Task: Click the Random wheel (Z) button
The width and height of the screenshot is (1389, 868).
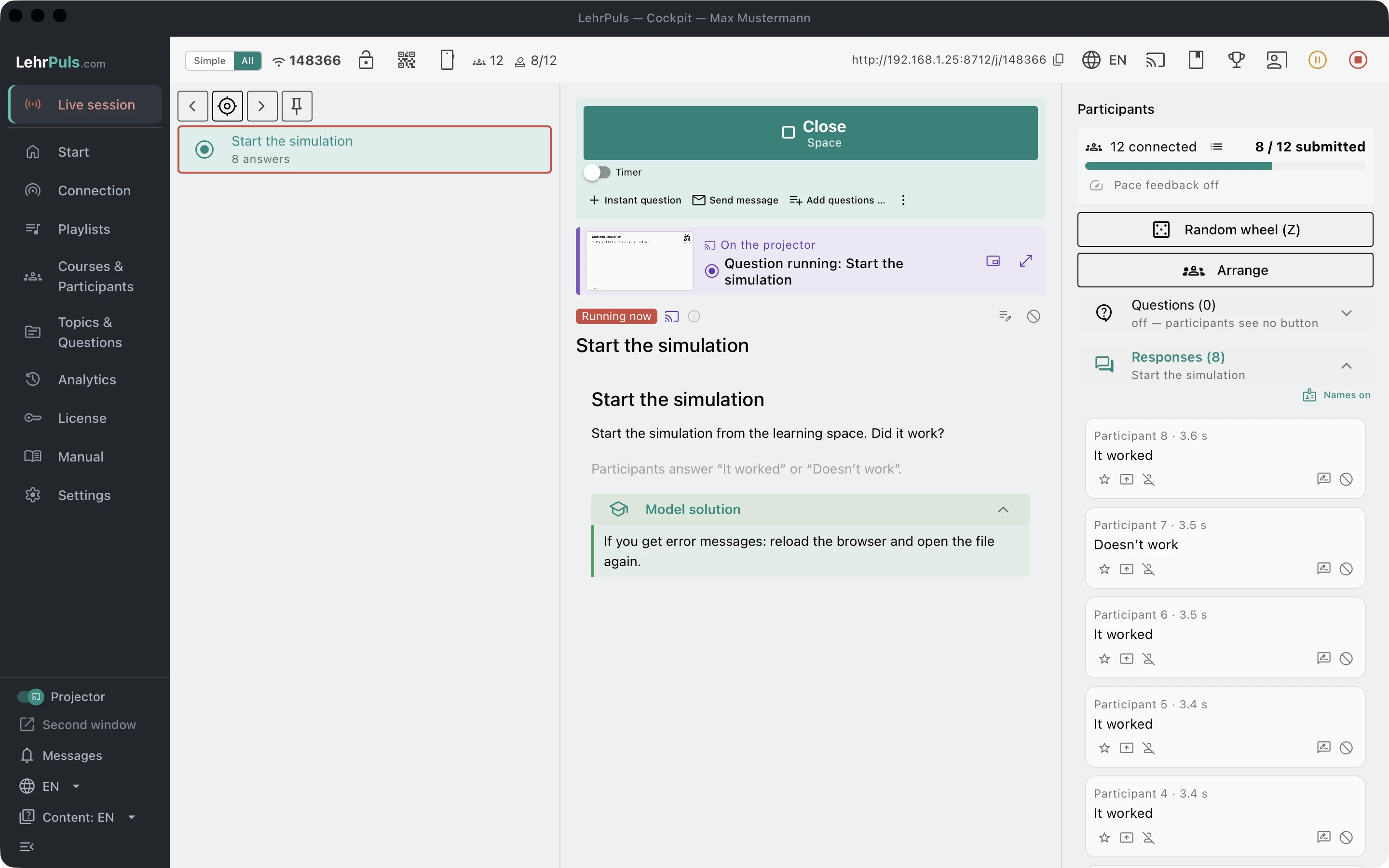Action: pos(1225,230)
